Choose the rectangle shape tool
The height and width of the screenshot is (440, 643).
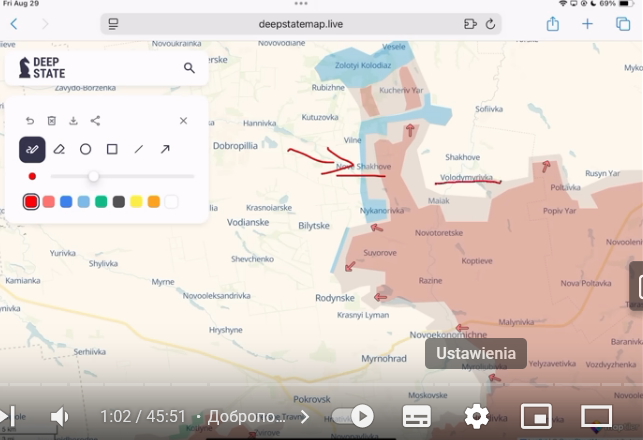tap(112, 149)
